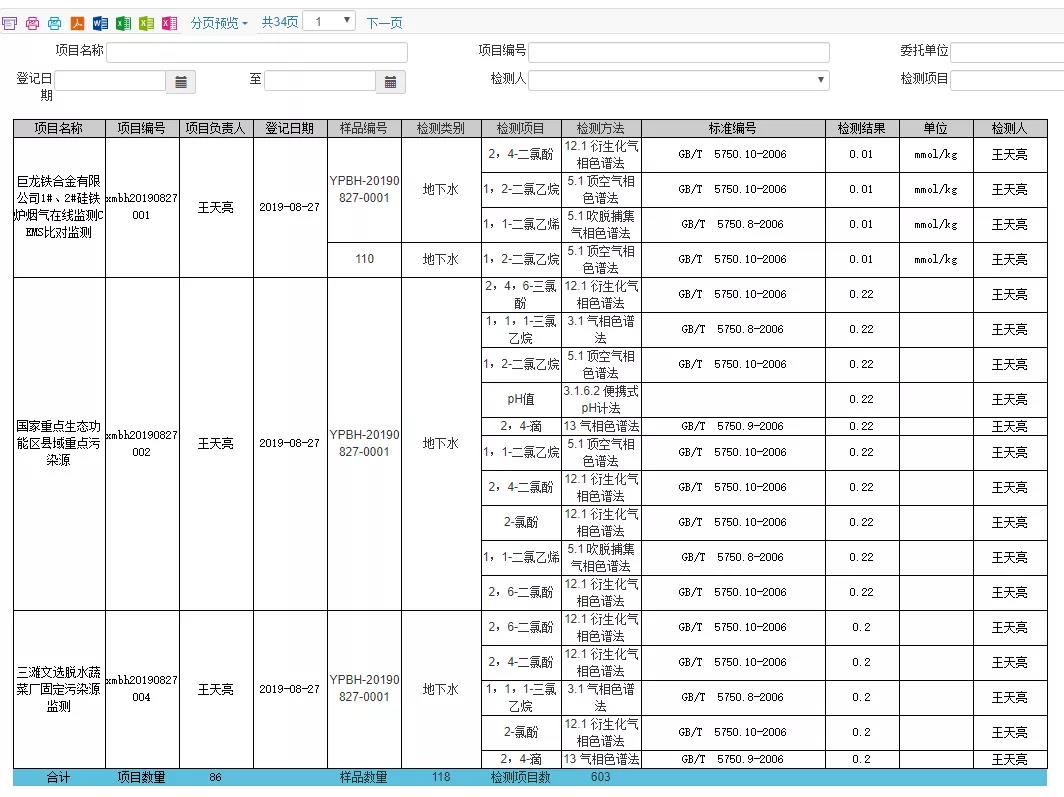
Task: Click the 项目名称 input field
Action: (257, 53)
